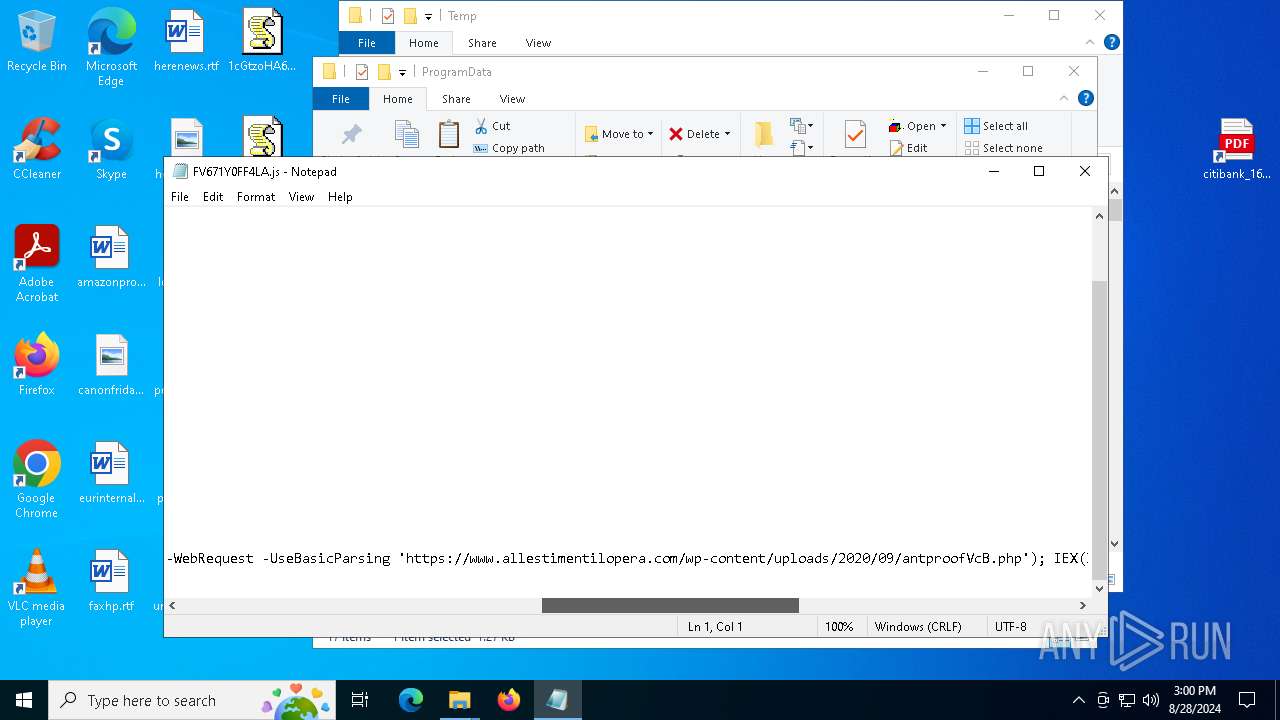Image resolution: width=1280 pixels, height=720 pixels.
Task: Click Copy path in ProgramData ribbon
Action: click(x=508, y=148)
